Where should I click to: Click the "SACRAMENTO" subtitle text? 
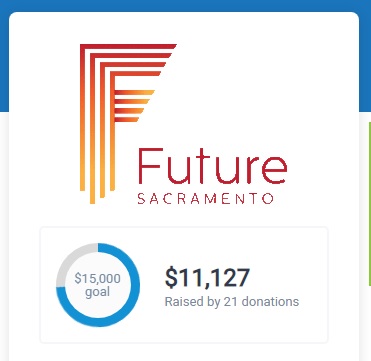click(205, 199)
